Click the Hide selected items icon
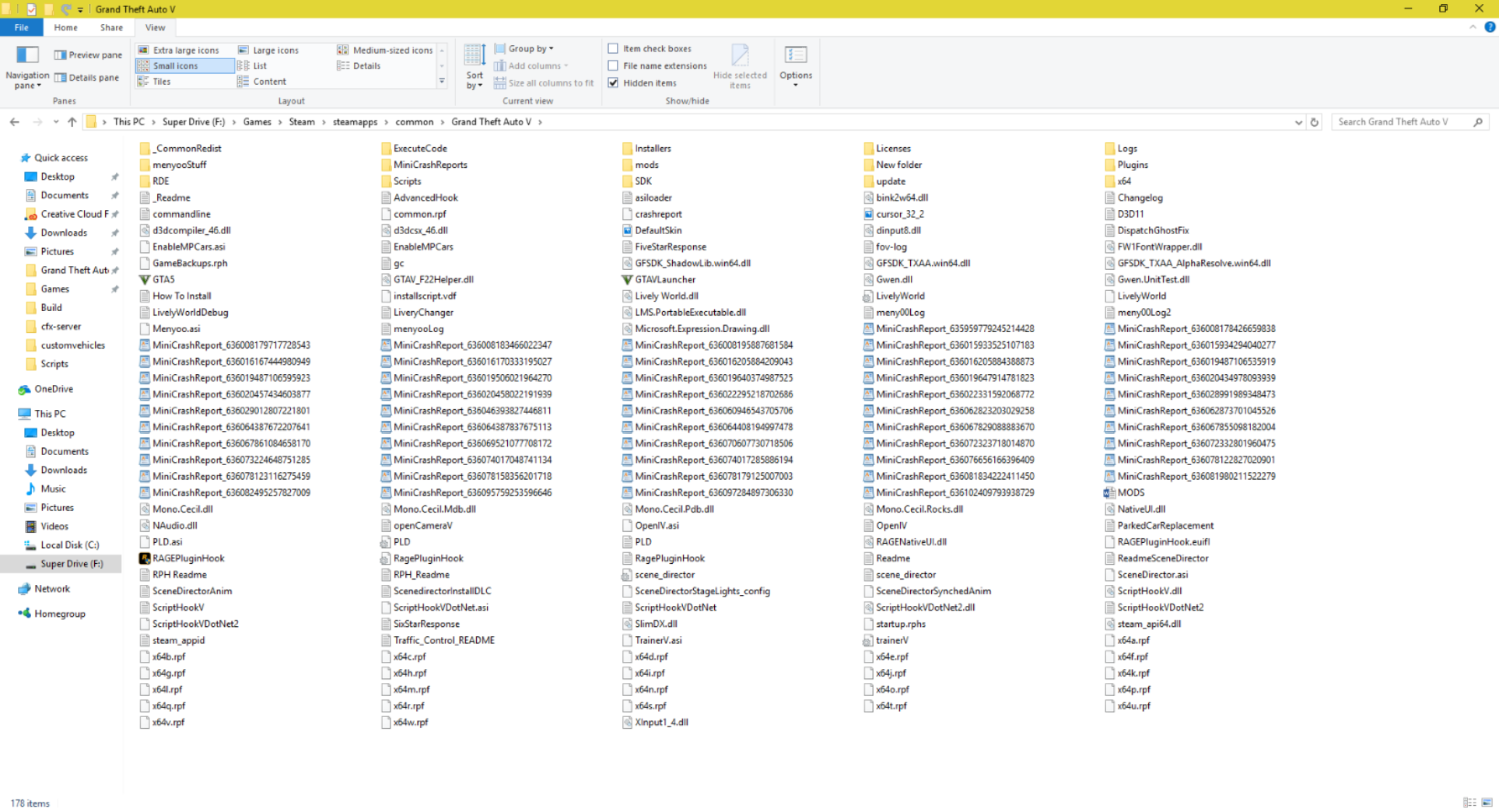1499x812 pixels. pyautogui.click(x=740, y=55)
